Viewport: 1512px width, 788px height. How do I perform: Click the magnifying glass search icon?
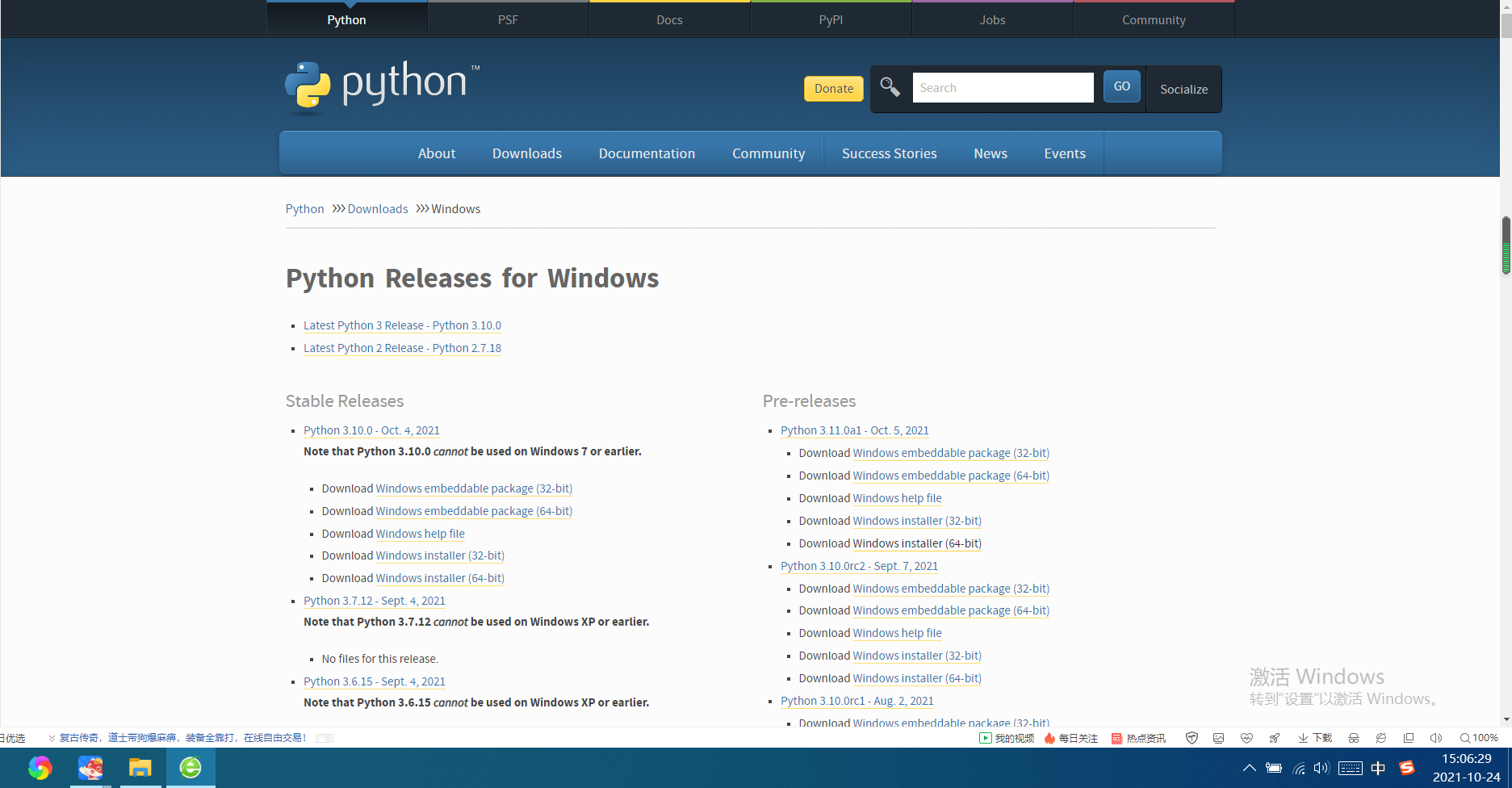pyautogui.click(x=890, y=87)
